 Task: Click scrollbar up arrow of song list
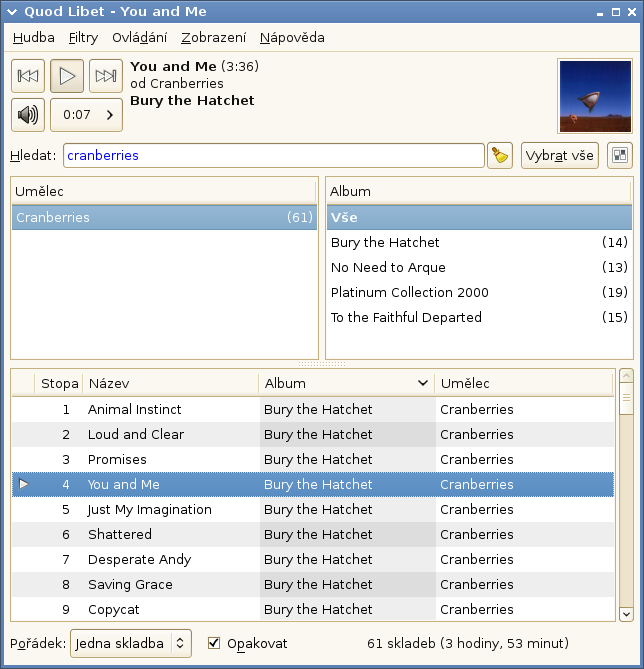[626, 376]
